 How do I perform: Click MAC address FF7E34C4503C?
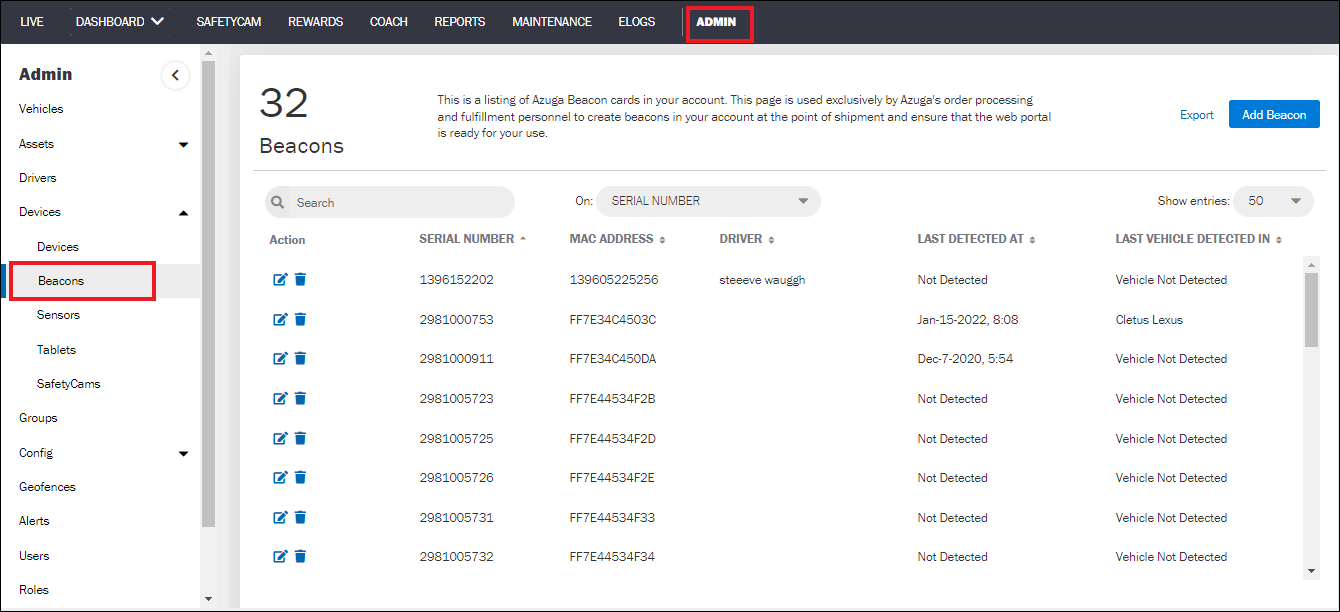click(x=613, y=320)
